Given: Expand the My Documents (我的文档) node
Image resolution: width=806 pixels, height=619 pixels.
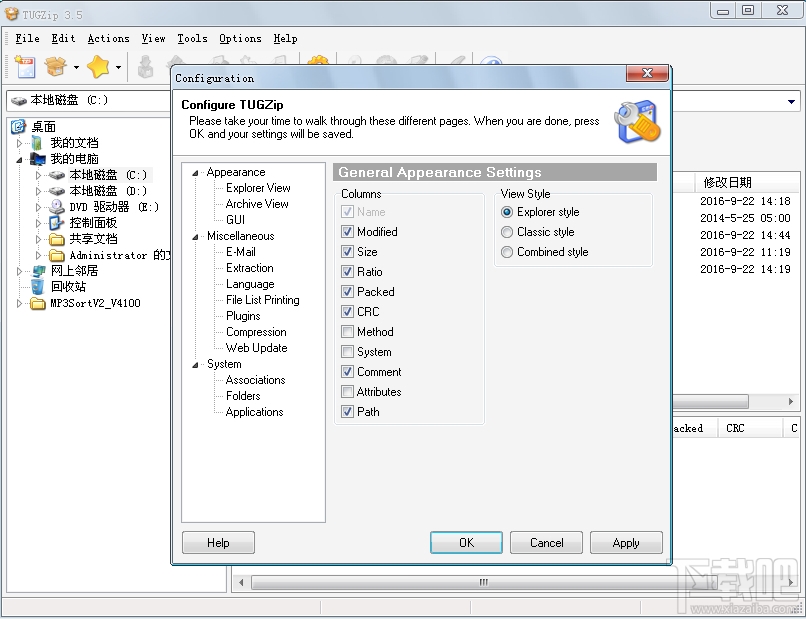Looking at the screenshot, I should pos(19,143).
